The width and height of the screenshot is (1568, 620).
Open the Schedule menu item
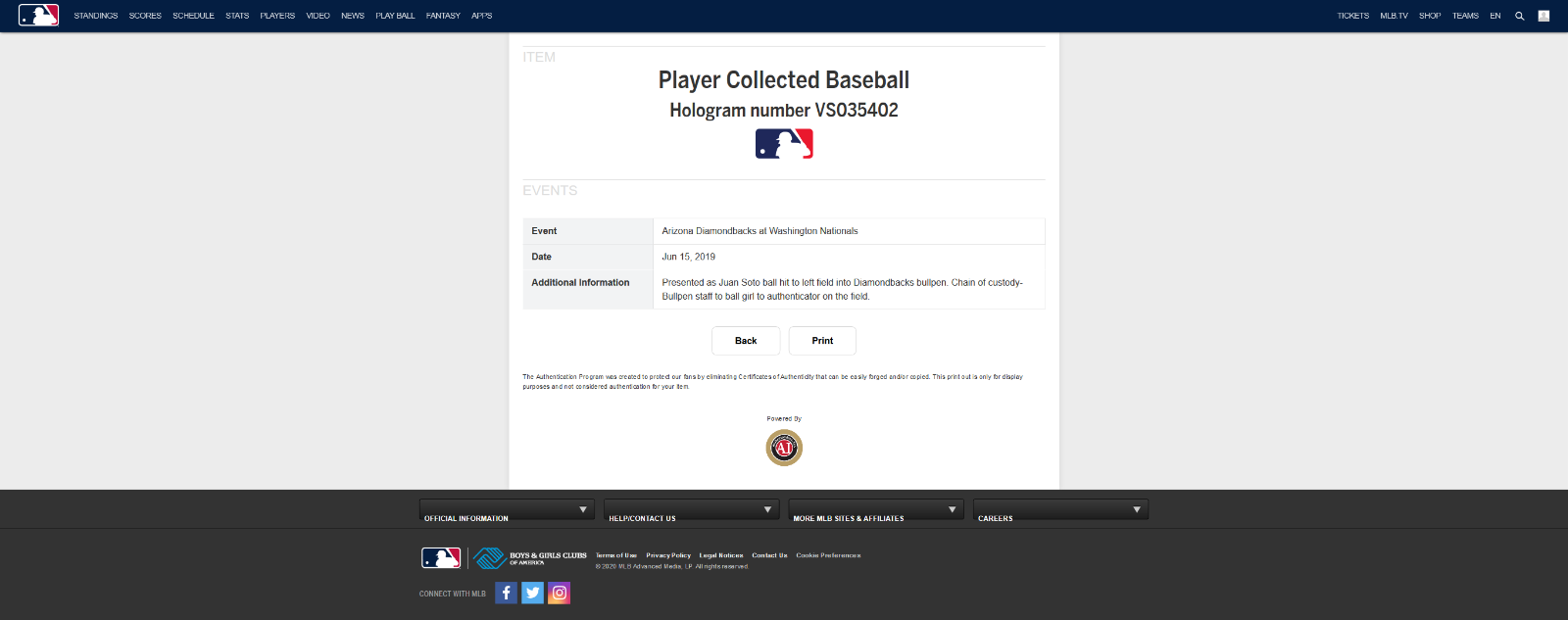[193, 16]
